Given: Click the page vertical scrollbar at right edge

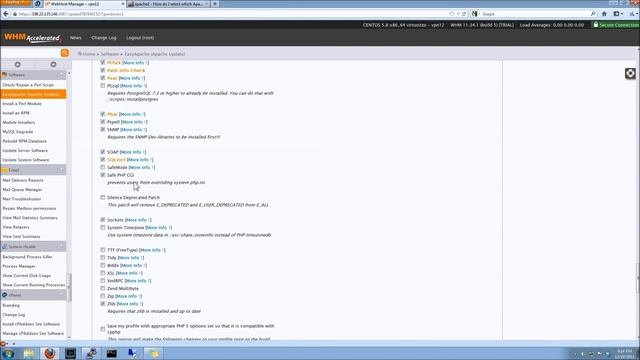Looking at the screenshot, I should [x=638, y=278].
